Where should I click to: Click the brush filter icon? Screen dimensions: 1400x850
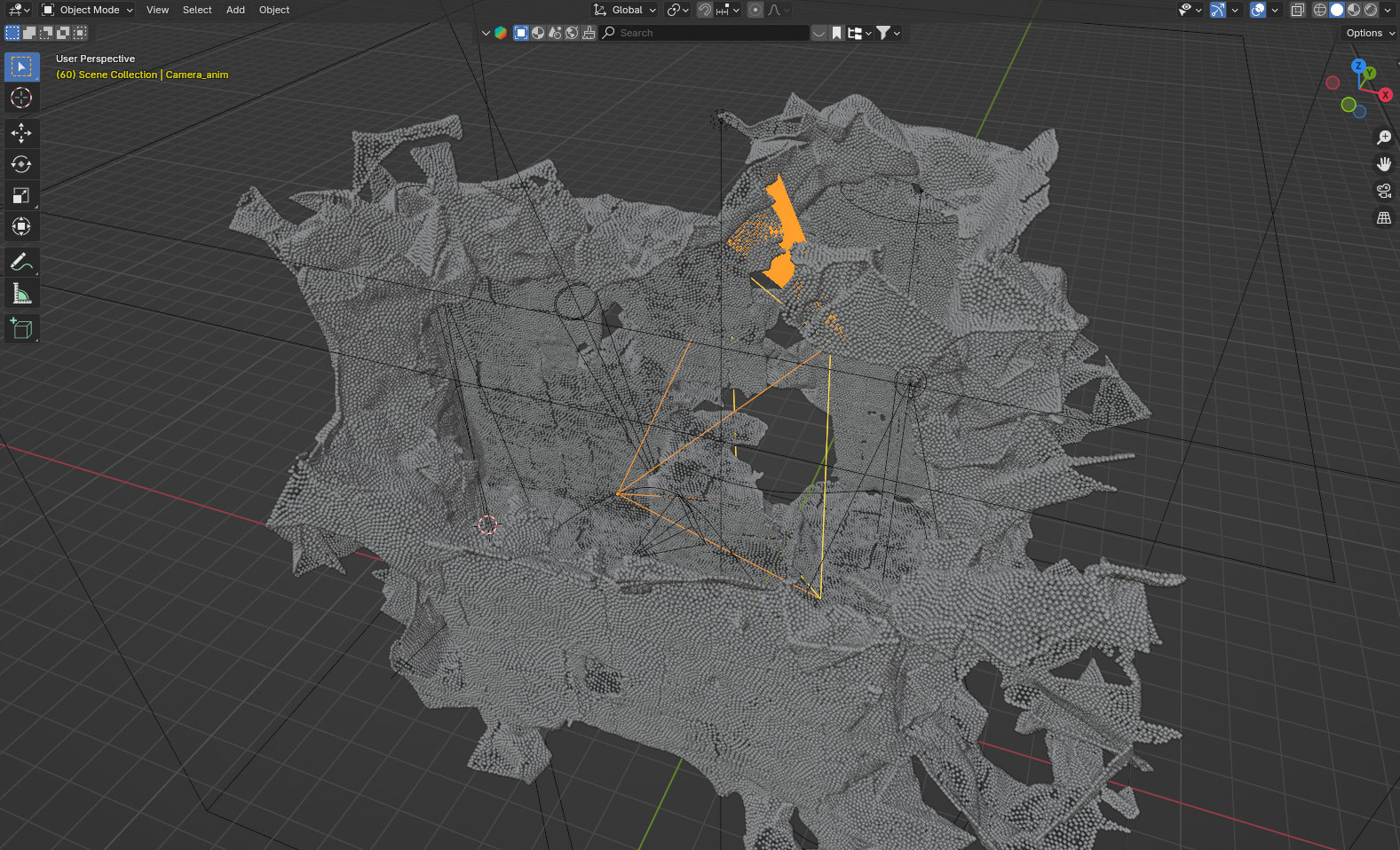coord(589,33)
